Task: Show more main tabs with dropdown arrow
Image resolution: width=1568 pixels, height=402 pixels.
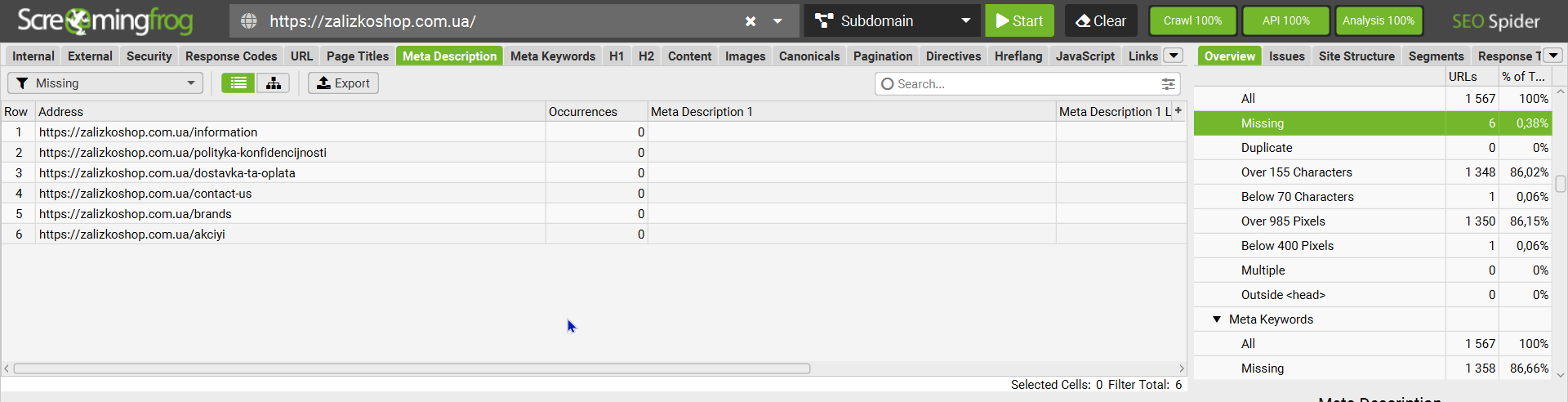Action: (1174, 56)
